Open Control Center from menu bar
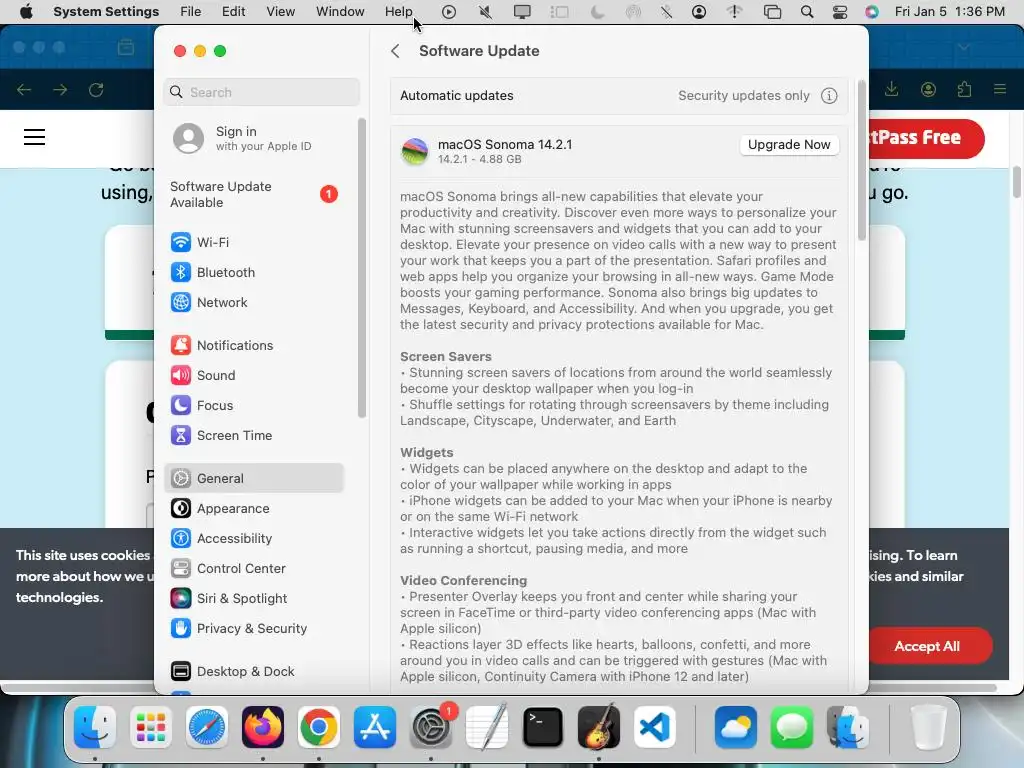Viewport: 1024px width, 768px height. (839, 12)
